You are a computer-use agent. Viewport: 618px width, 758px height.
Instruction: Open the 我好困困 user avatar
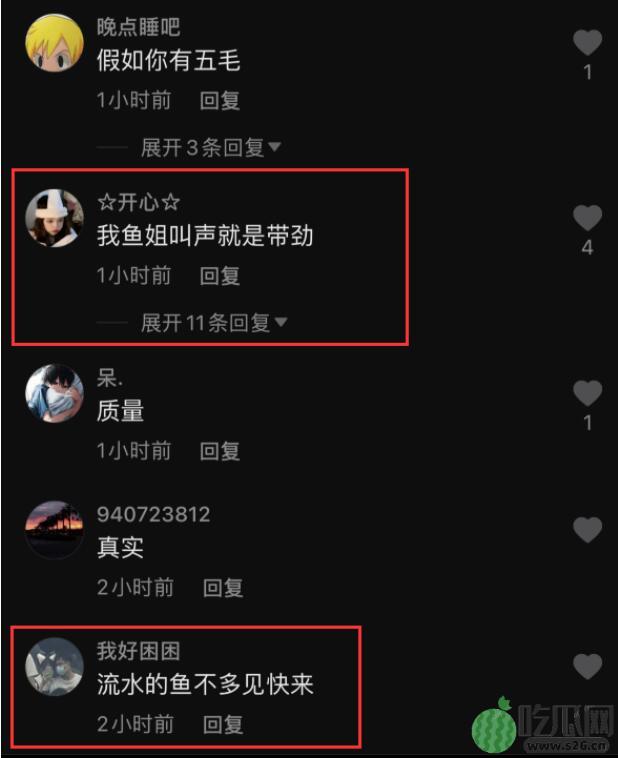[54, 667]
